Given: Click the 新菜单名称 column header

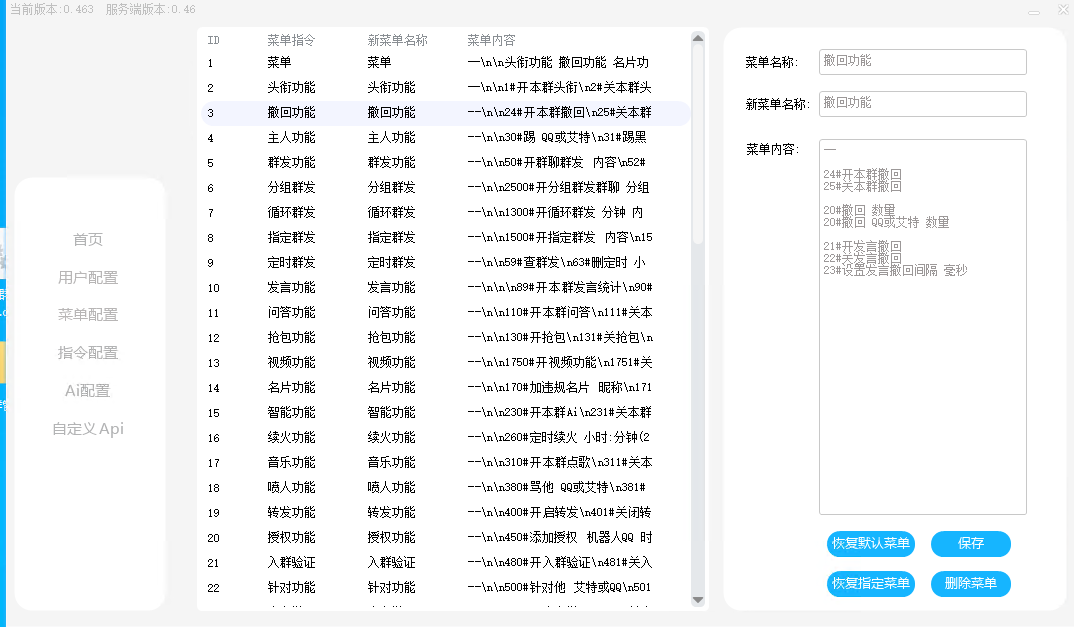Looking at the screenshot, I should (397, 40).
